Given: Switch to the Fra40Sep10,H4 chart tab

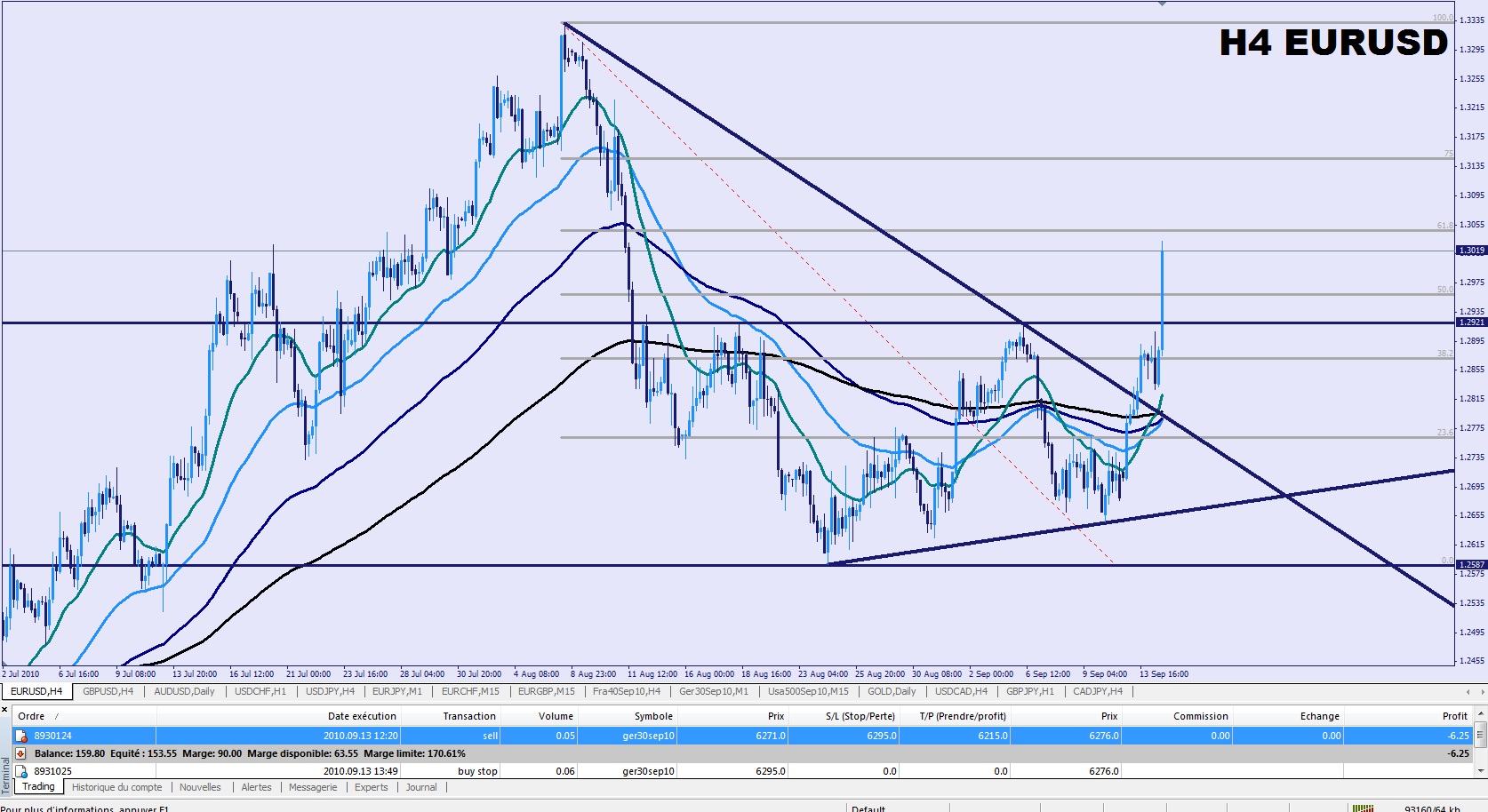Looking at the screenshot, I should pos(627,691).
